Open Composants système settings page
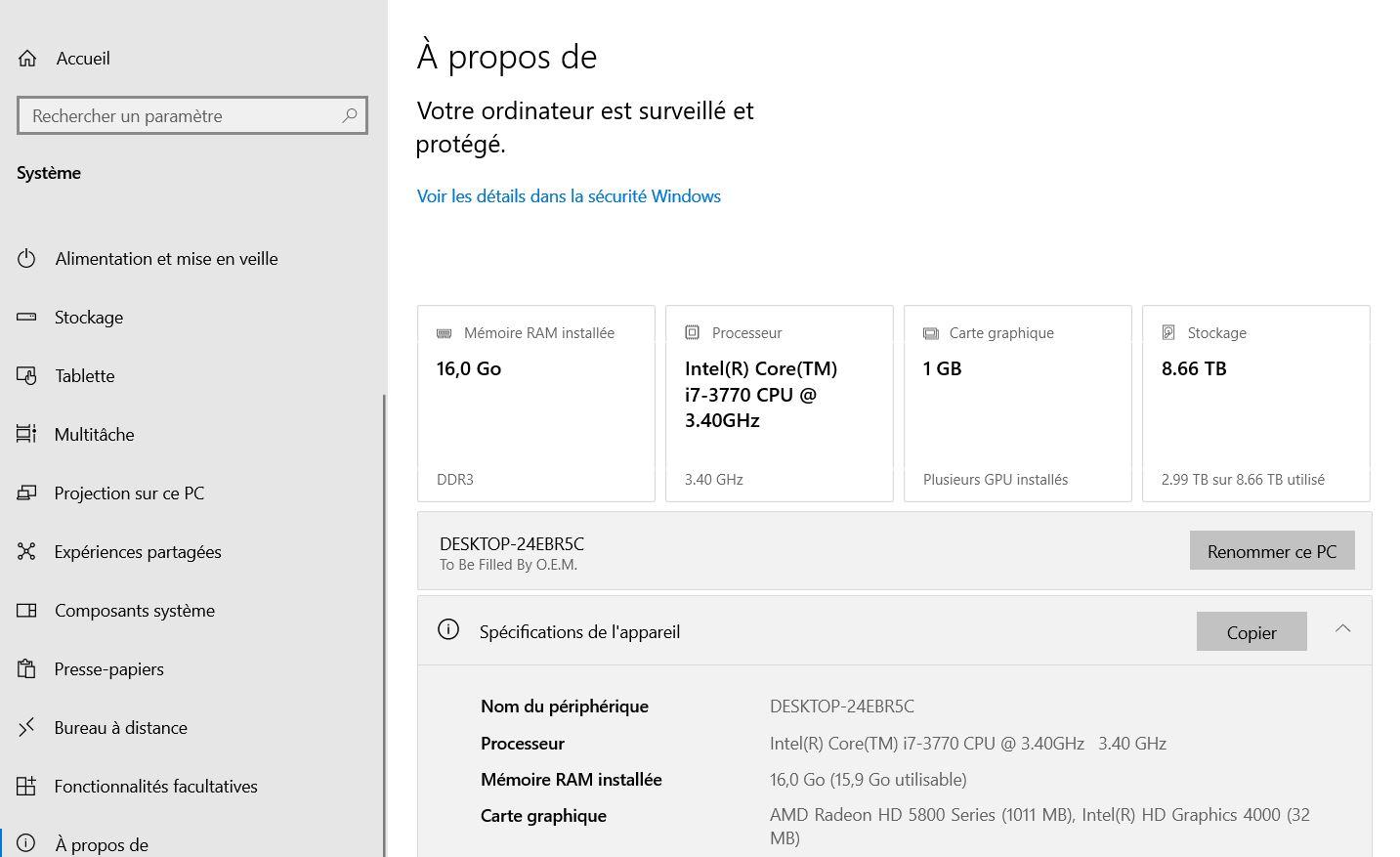Screen dimensions: 1400x857 [x=134, y=611]
